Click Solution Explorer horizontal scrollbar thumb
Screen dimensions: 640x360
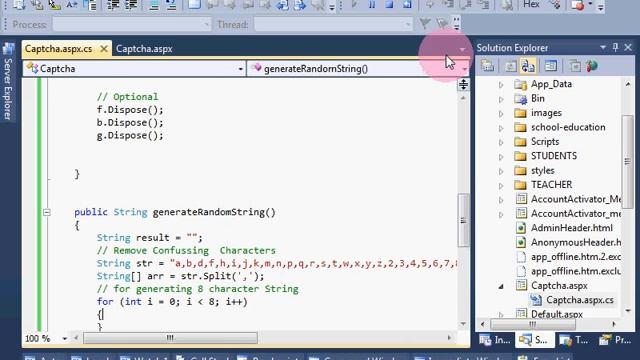[x=533, y=324]
